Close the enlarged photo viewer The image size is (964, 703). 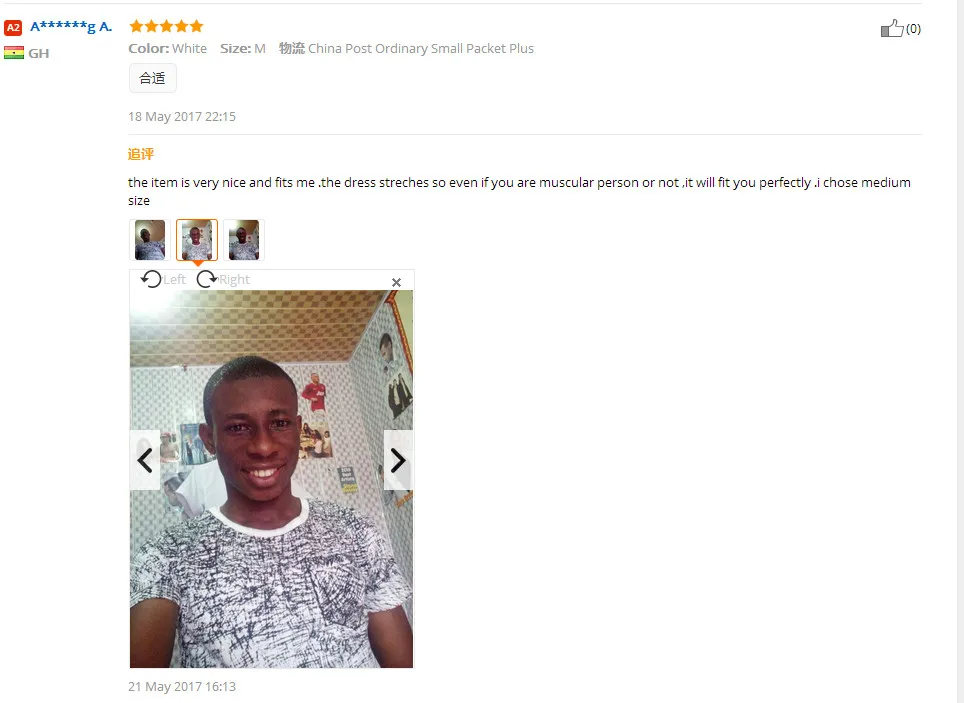[x=397, y=282]
